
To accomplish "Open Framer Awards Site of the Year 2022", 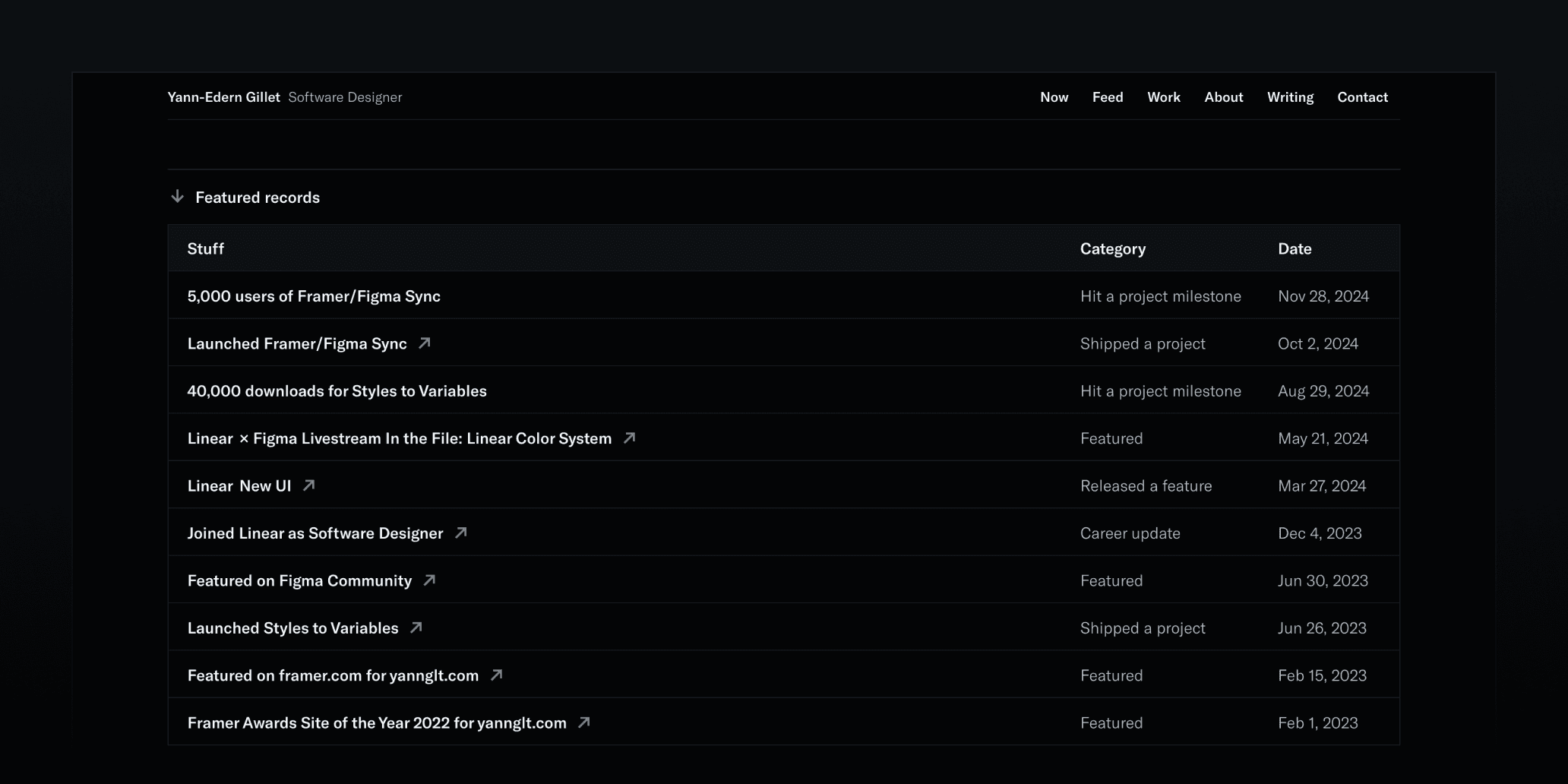I will pos(377,722).
